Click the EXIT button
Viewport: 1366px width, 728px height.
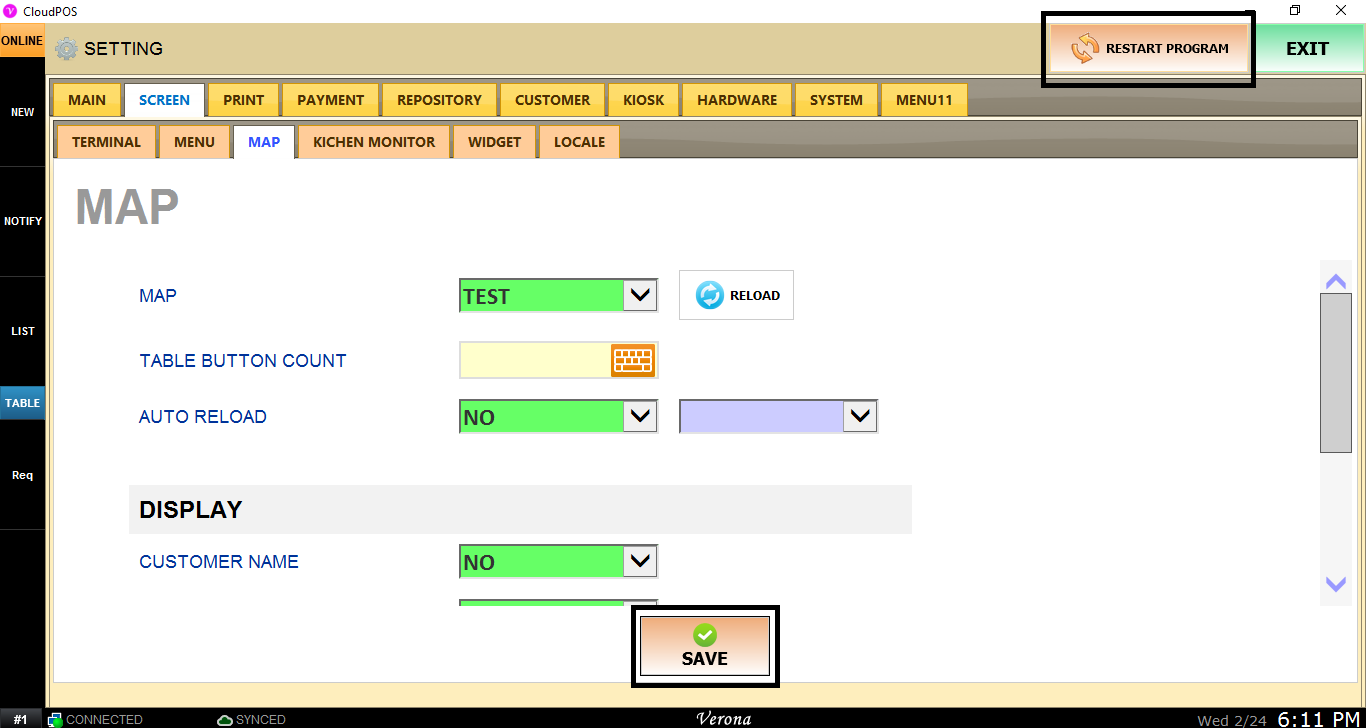click(1307, 49)
